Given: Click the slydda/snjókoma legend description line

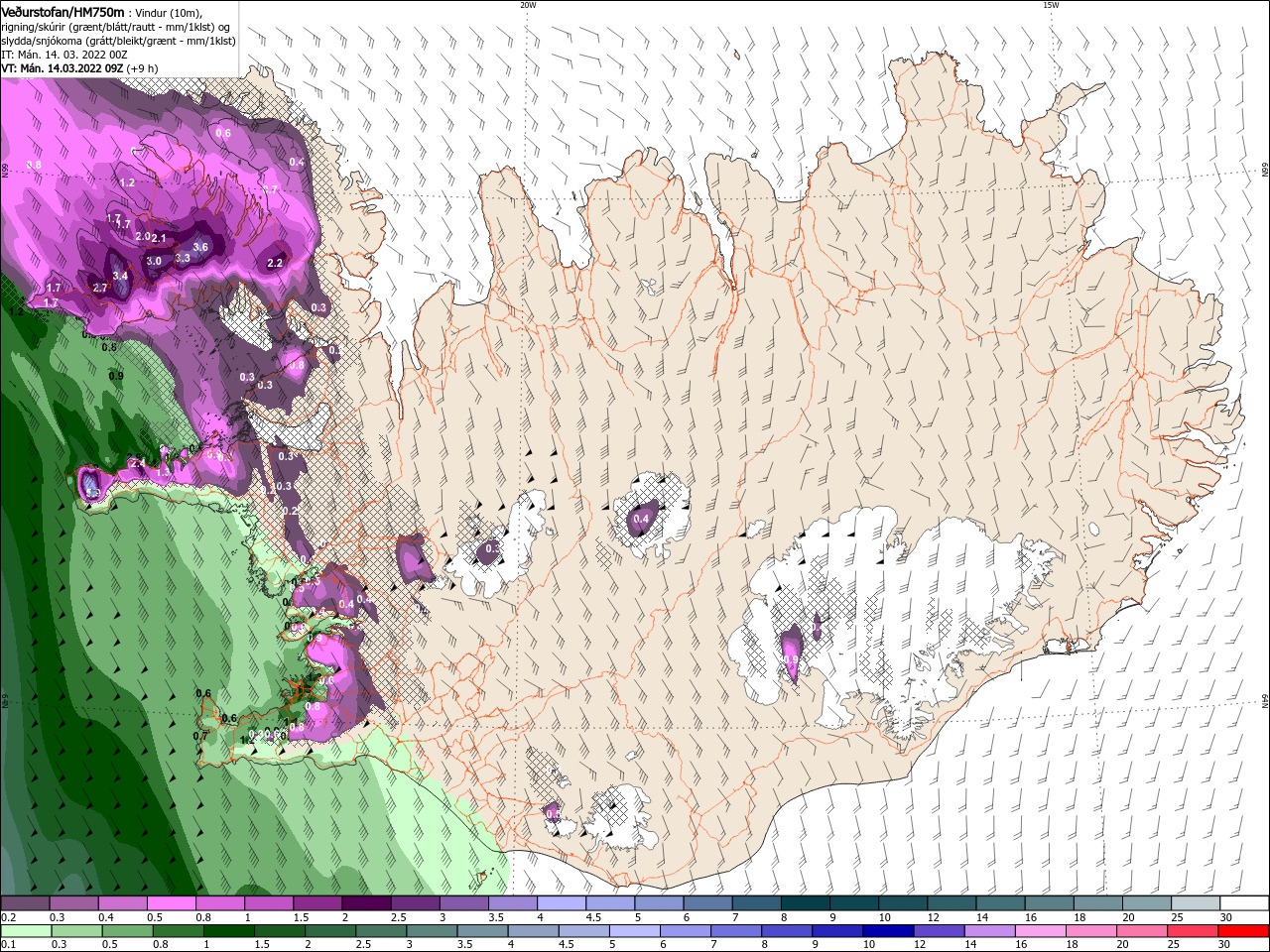Looking at the screenshot, I should pyautogui.click(x=119, y=42).
